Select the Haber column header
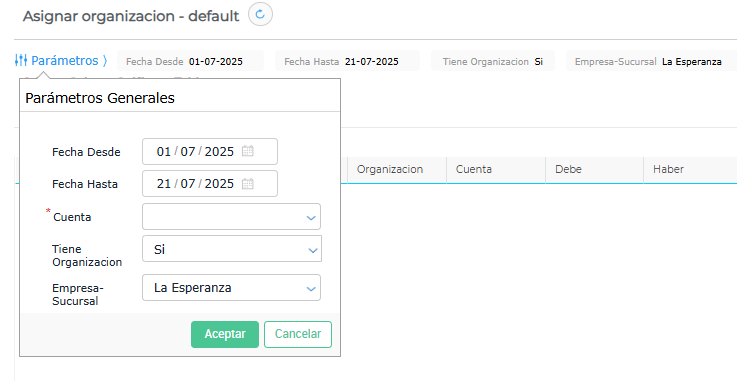 pyautogui.click(x=690, y=170)
